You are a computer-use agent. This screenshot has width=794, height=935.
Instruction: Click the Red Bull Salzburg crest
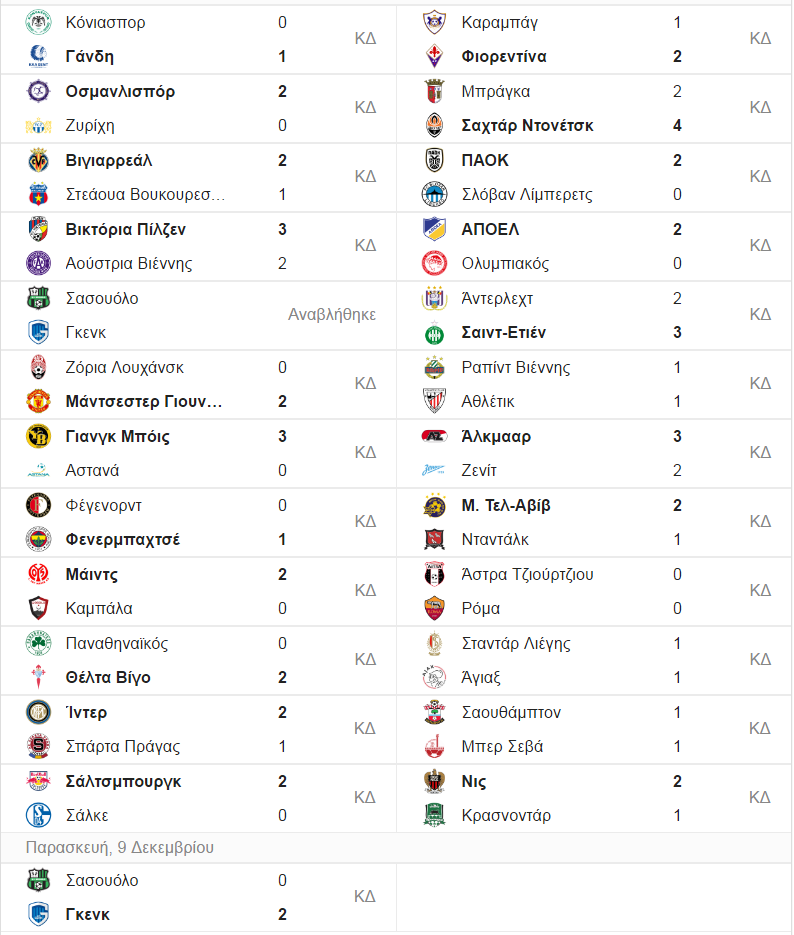[x=39, y=781]
